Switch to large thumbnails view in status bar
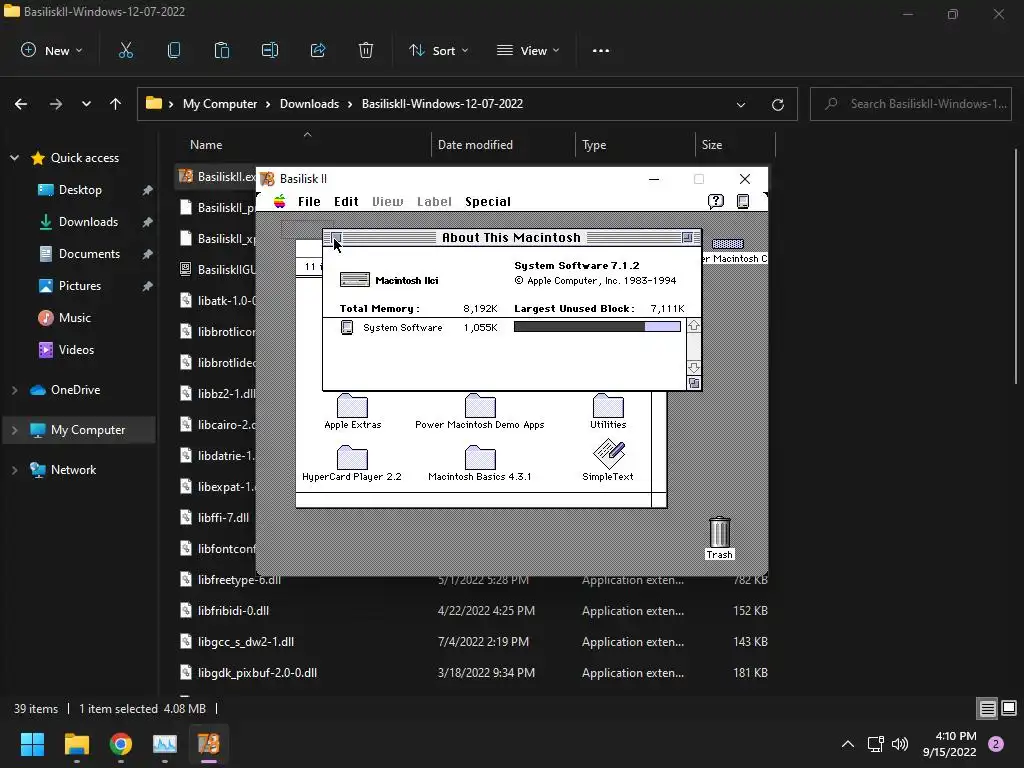Viewport: 1024px width, 768px height. (x=1009, y=709)
